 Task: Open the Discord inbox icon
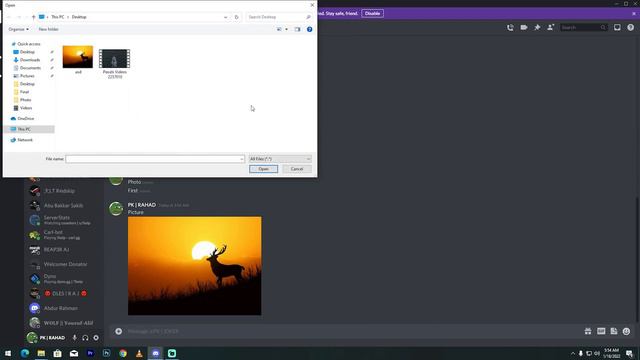click(x=617, y=27)
